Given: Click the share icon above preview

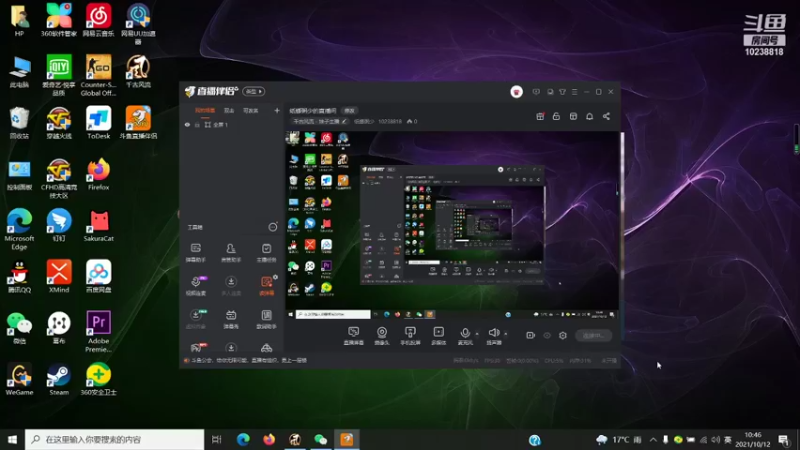Looking at the screenshot, I should 606,116.
